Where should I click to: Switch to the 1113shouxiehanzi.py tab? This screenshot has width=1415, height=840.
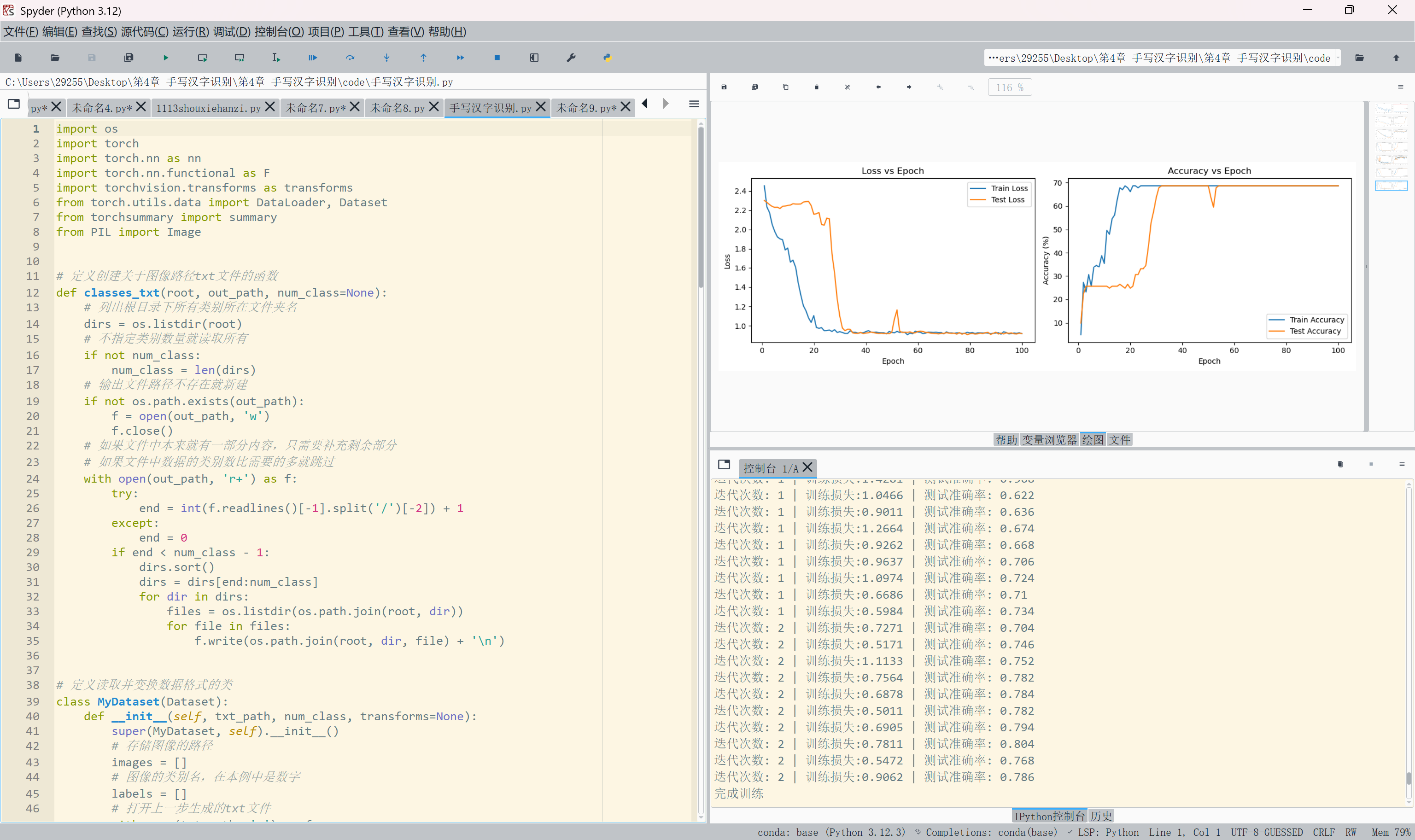[x=208, y=108]
